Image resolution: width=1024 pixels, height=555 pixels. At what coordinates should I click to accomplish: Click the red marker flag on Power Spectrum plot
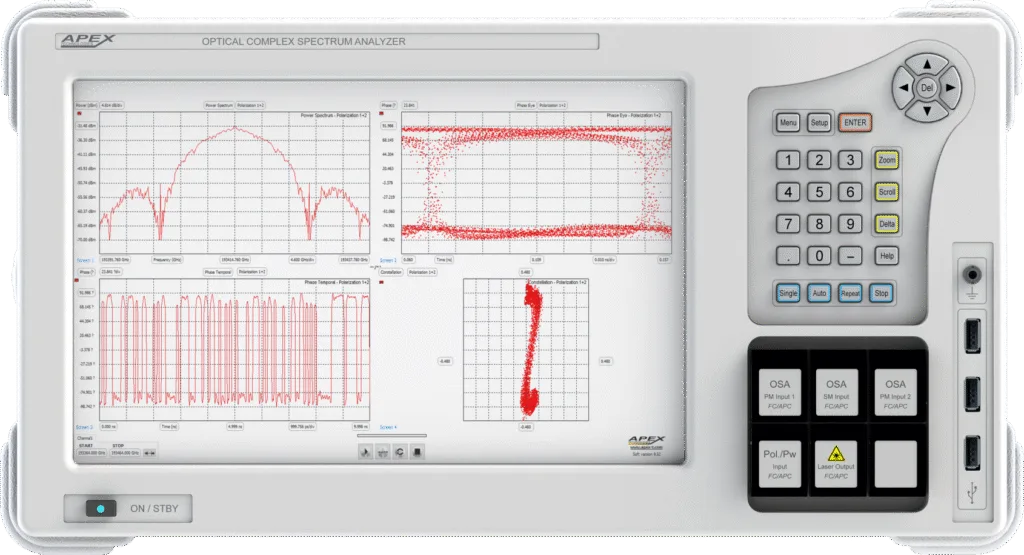pyautogui.click(x=79, y=114)
